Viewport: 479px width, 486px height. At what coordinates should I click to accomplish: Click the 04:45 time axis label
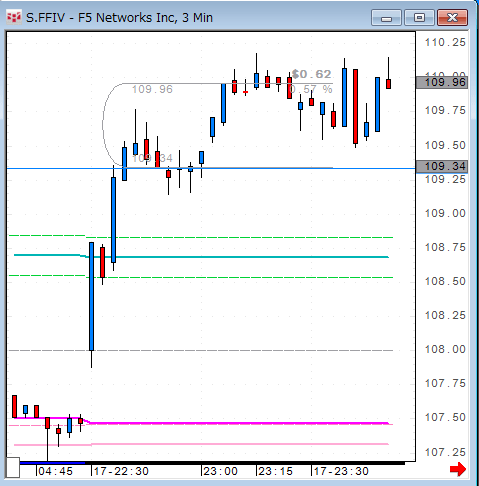coord(55,471)
